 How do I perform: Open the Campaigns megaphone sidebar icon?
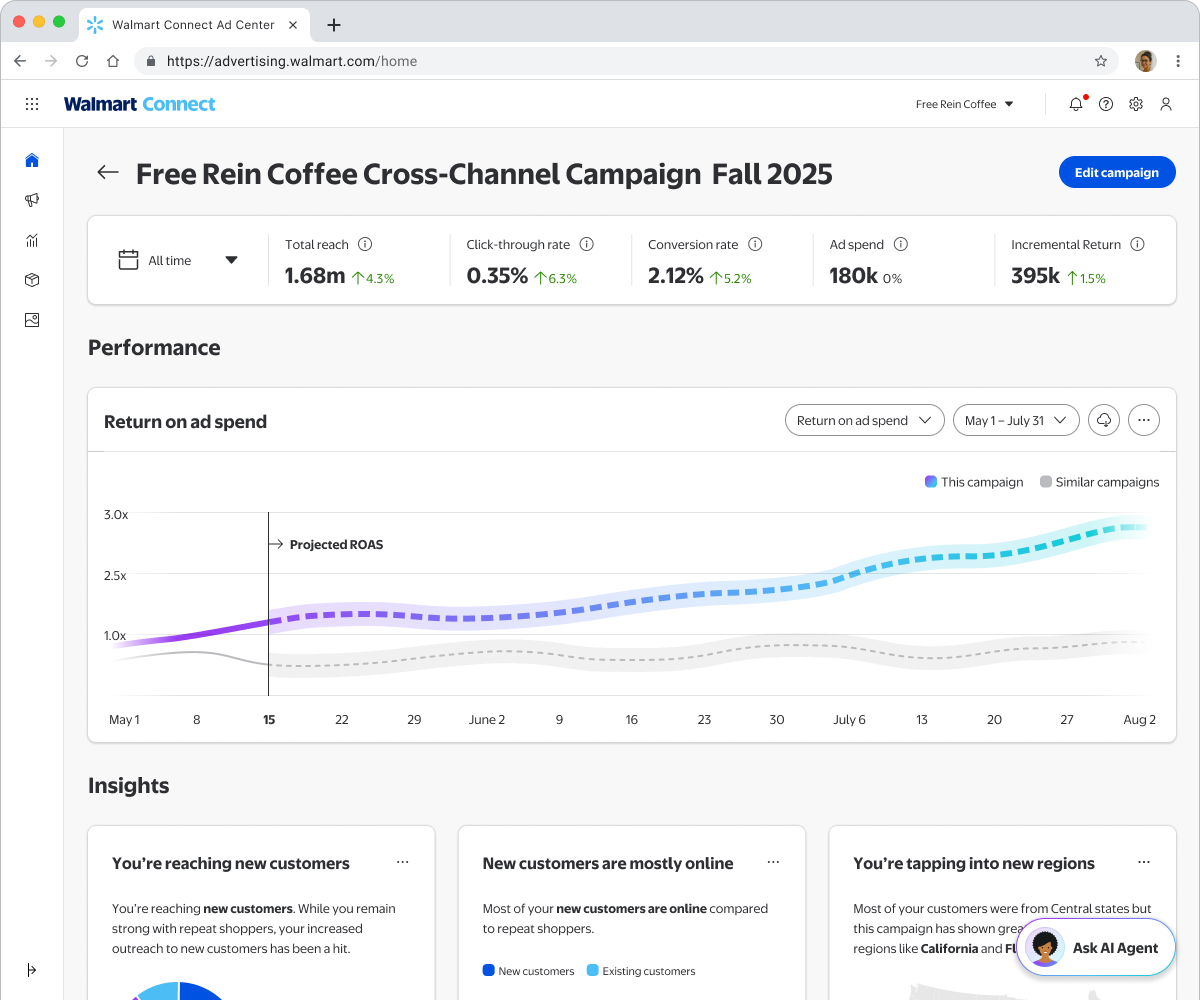click(x=32, y=200)
